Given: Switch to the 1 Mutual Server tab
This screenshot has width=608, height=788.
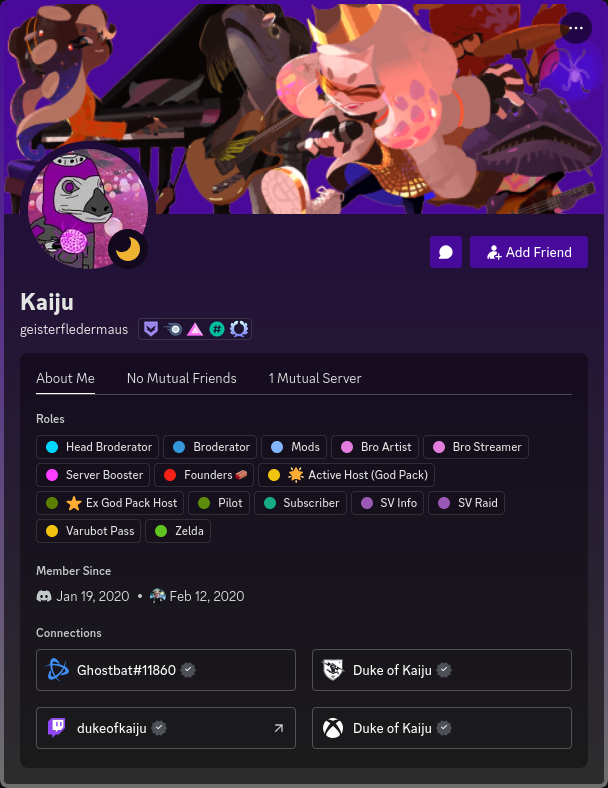Looking at the screenshot, I should (315, 378).
